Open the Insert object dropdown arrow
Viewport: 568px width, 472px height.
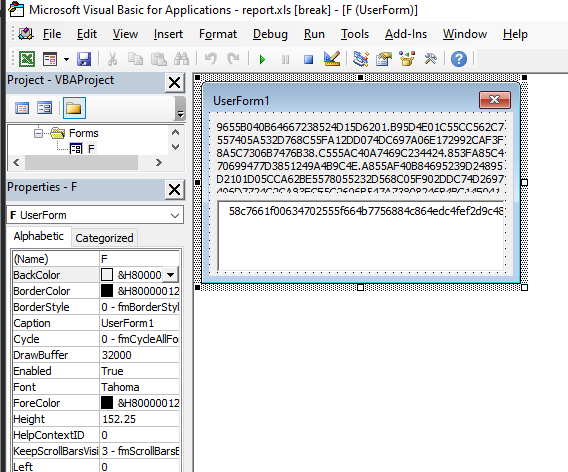66,59
